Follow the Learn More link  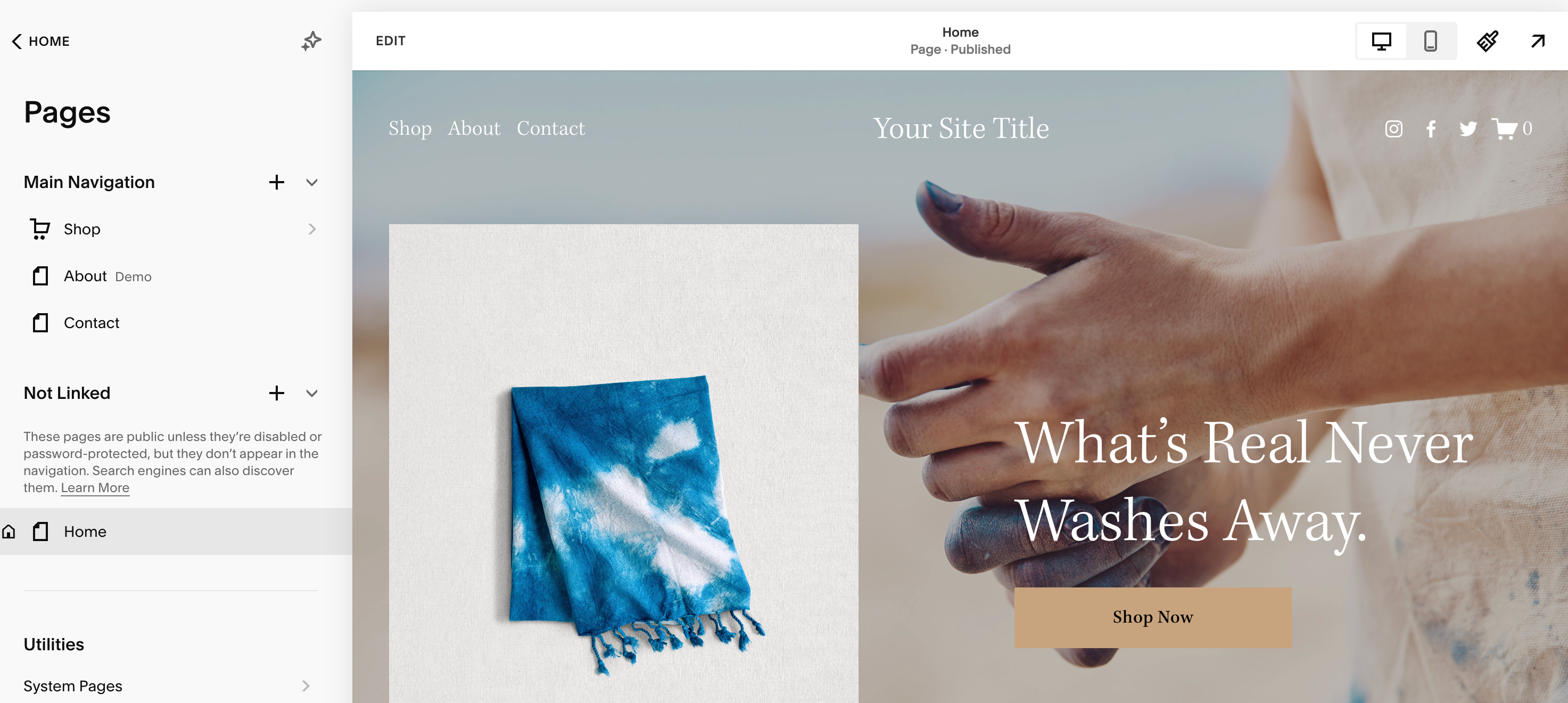point(95,487)
